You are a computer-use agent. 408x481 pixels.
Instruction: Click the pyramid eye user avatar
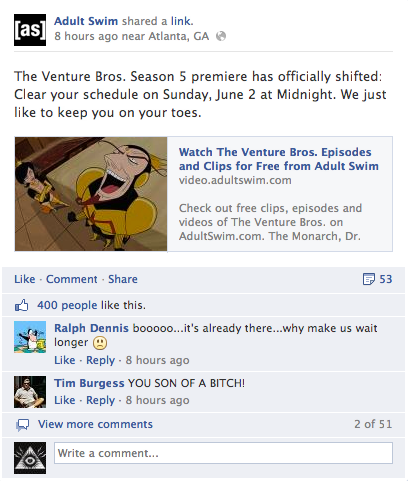(30, 458)
